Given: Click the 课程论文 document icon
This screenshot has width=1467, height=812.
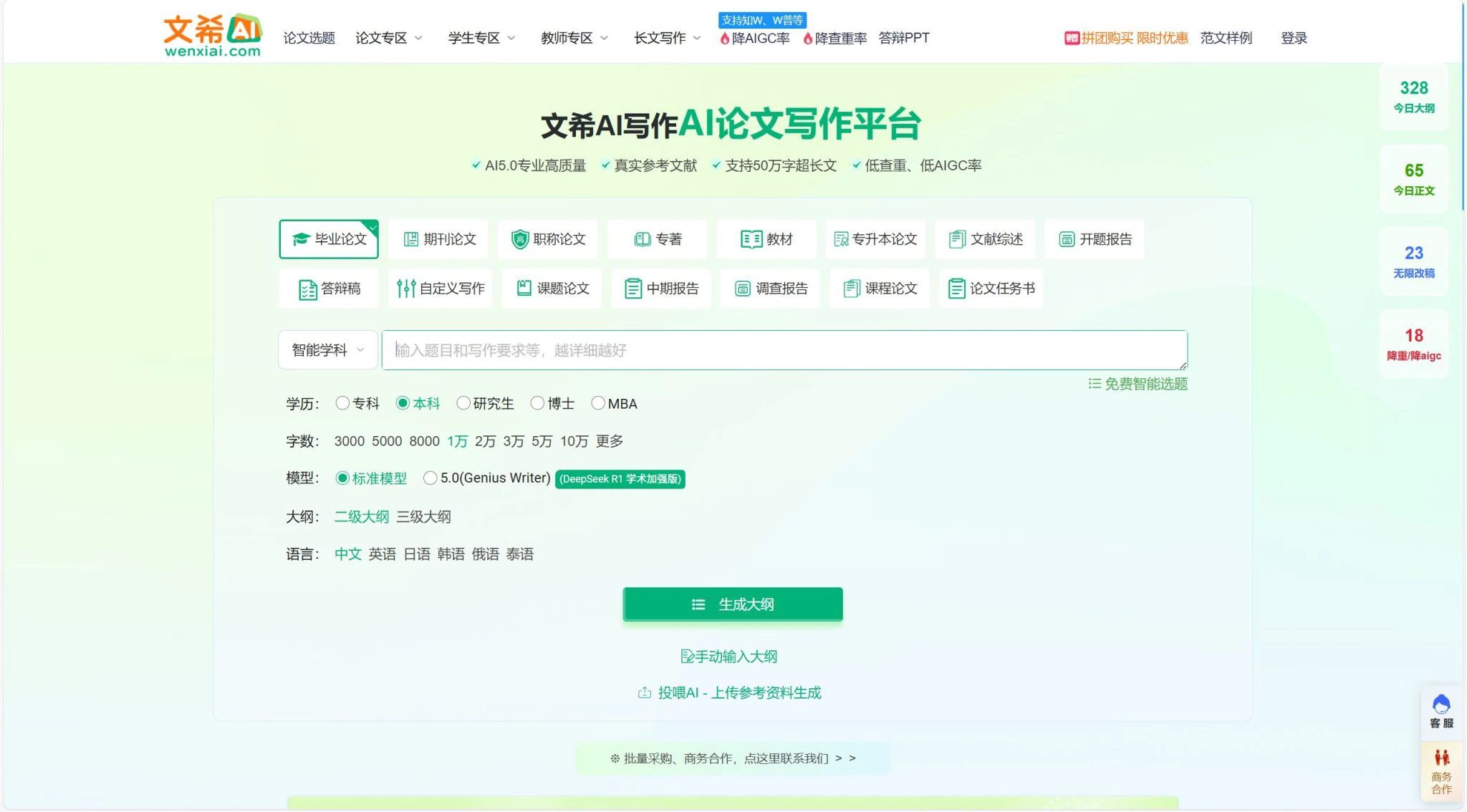Looking at the screenshot, I should (852, 289).
